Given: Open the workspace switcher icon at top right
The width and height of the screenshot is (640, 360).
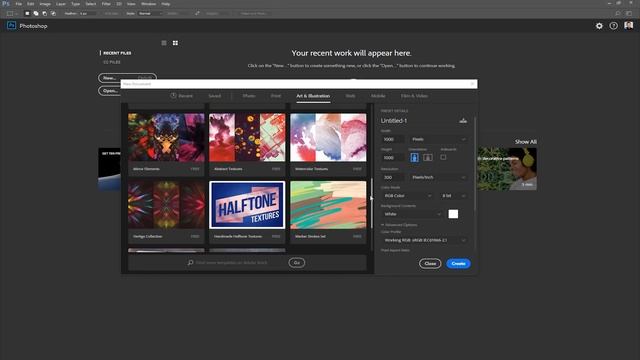Looking at the screenshot, I should click(629, 13).
